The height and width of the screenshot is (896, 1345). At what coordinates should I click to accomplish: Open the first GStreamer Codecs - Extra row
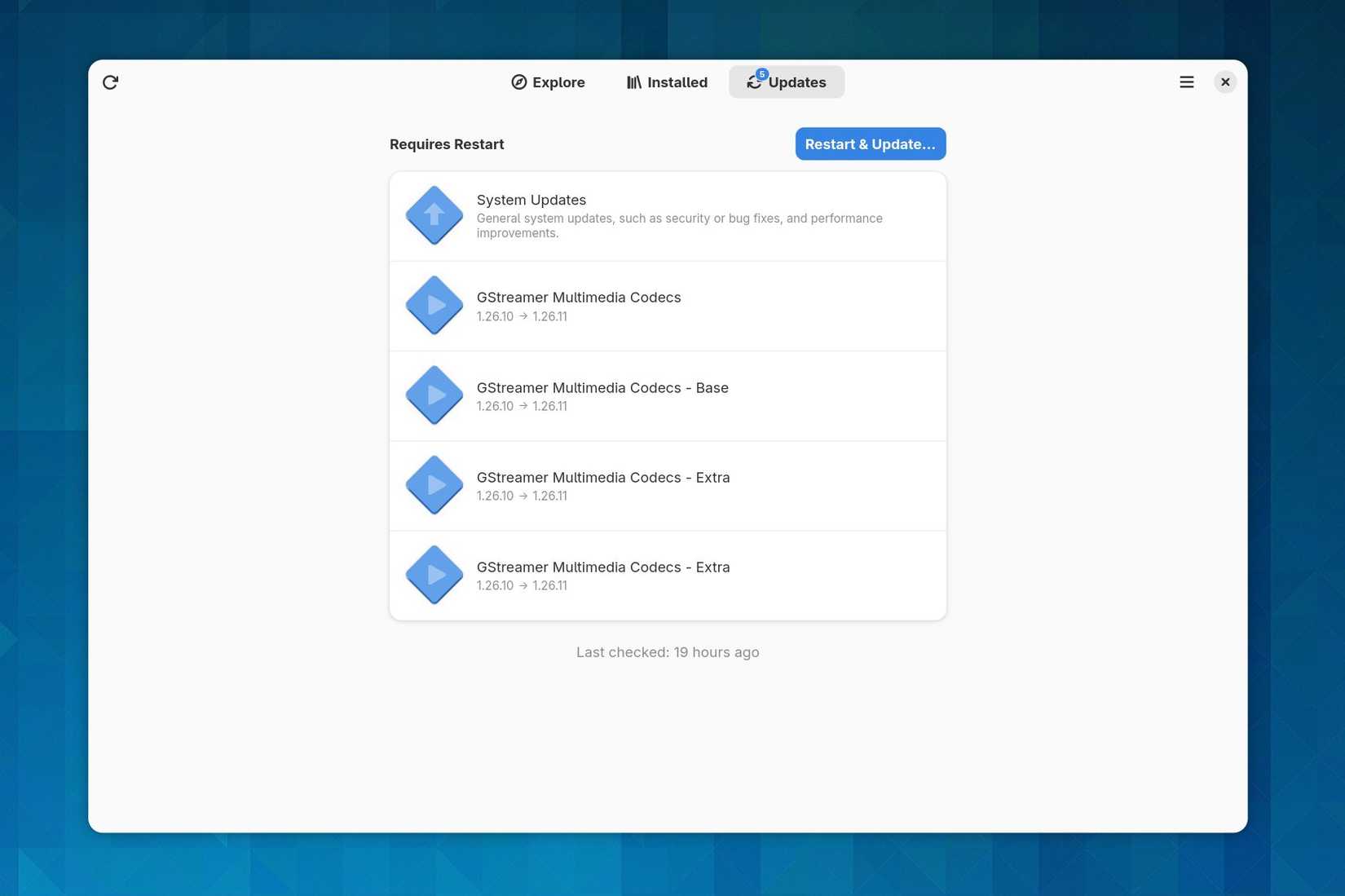click(x=668, y=486)
